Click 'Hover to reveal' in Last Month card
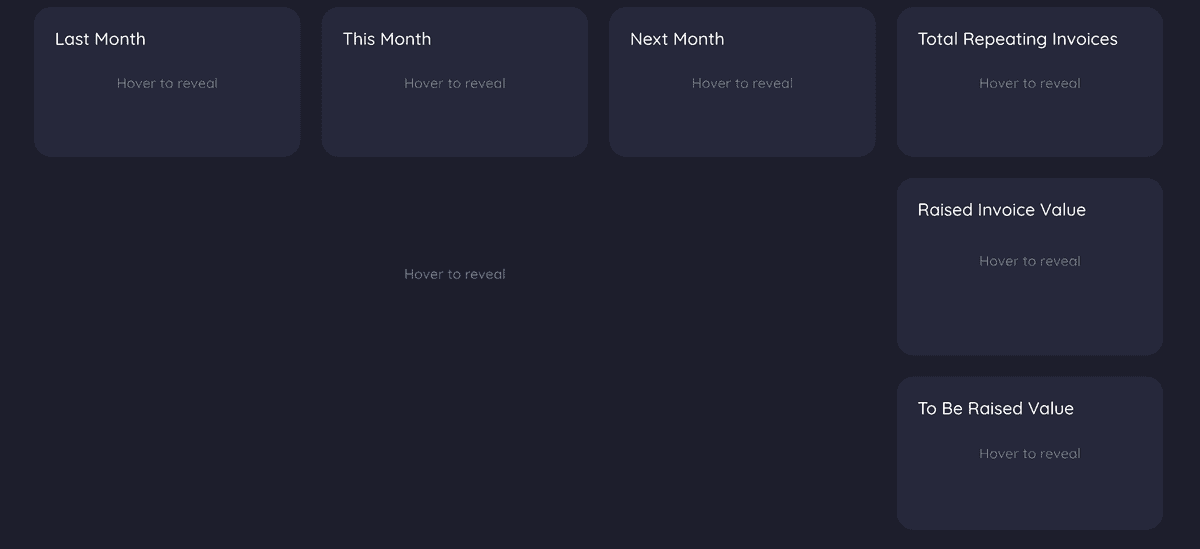The width and height of the screenshot is (1200, 549). (x=167, y=83)
